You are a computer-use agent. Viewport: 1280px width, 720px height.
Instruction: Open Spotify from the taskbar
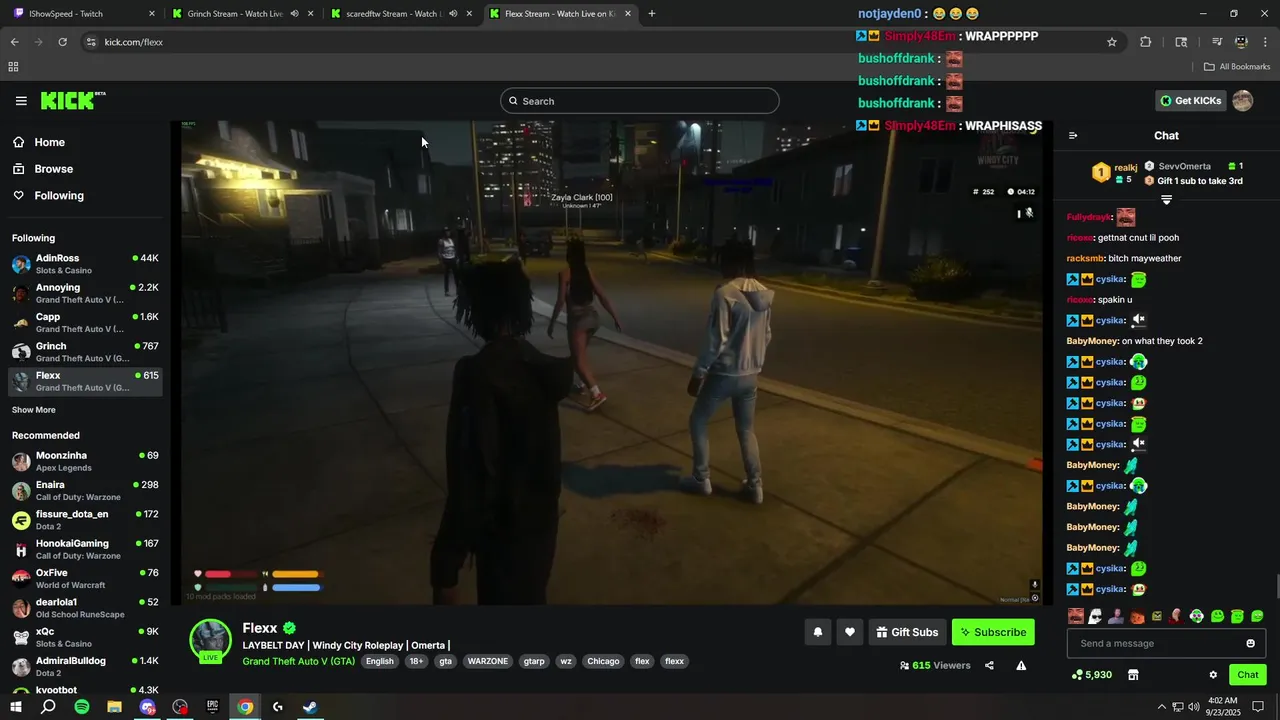[82, 707]
